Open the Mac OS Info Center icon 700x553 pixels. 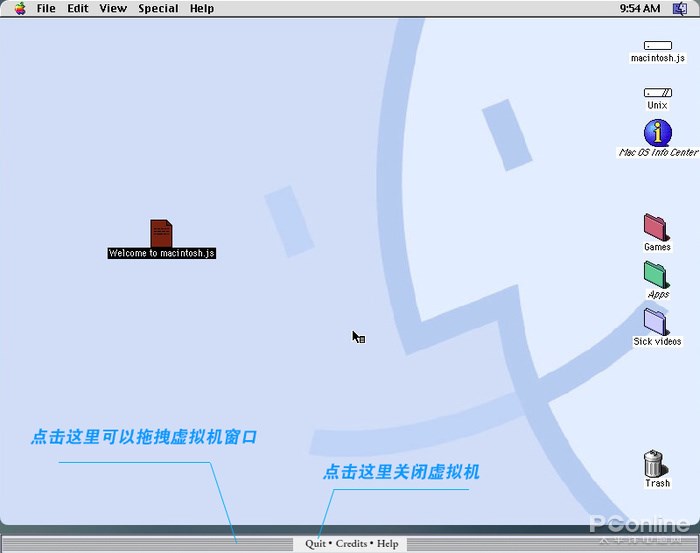pos(658,133)
